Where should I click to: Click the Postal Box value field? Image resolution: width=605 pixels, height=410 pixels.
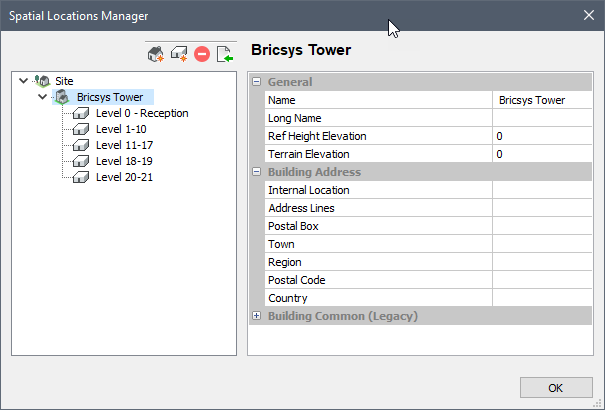click(542, 226)
